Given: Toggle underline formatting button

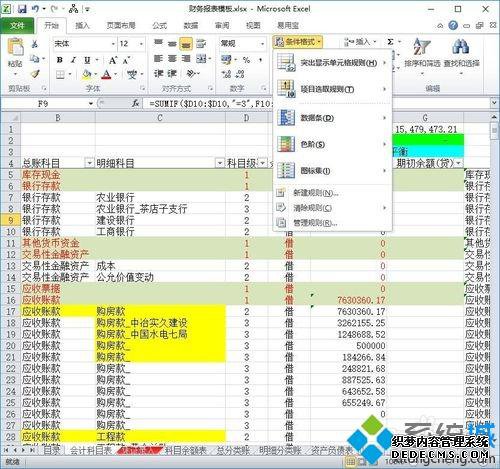Looking at the screenshot, I should pos(87,60).
